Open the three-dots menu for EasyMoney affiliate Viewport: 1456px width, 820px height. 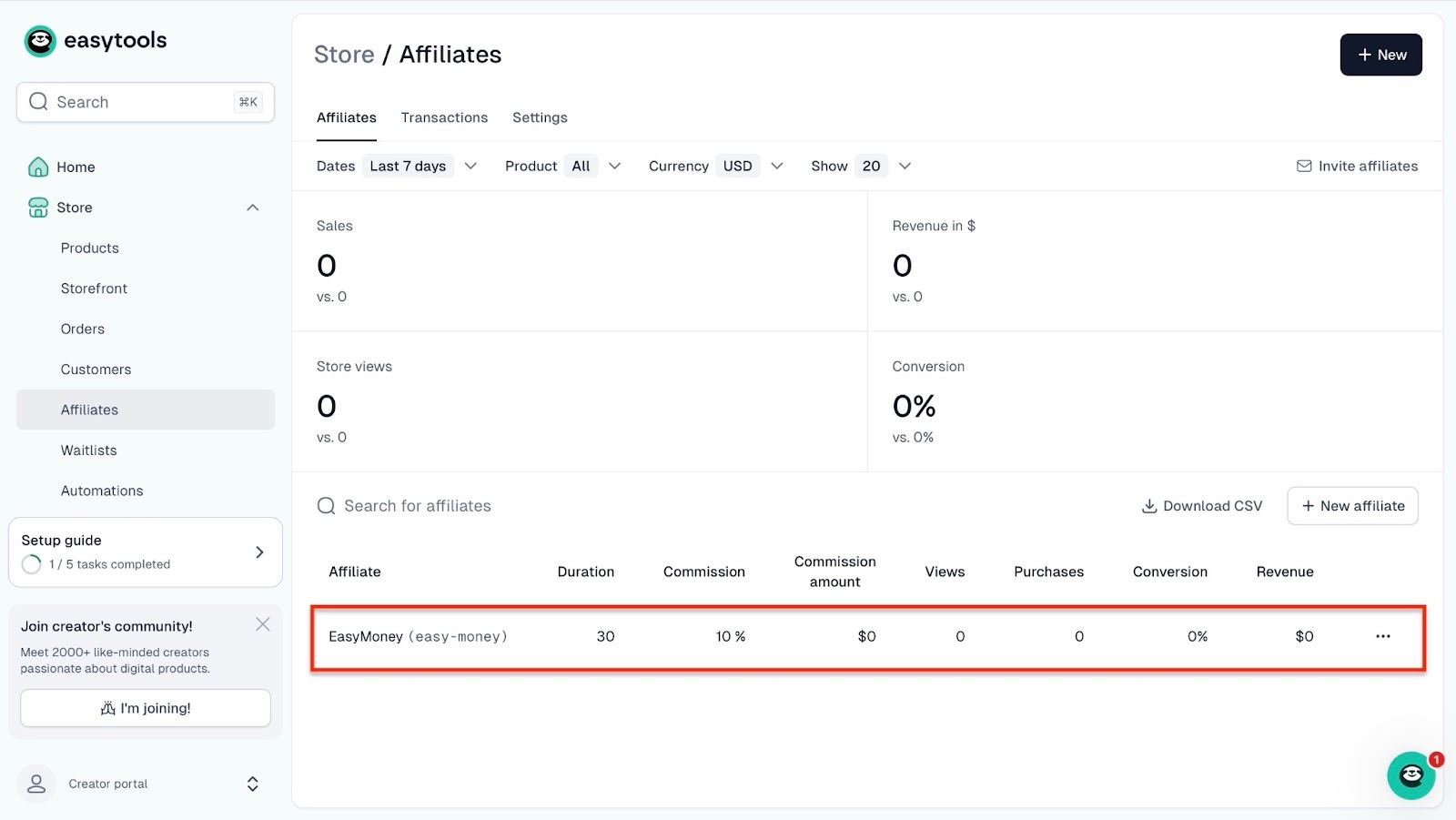click(x=1383, y=636)
